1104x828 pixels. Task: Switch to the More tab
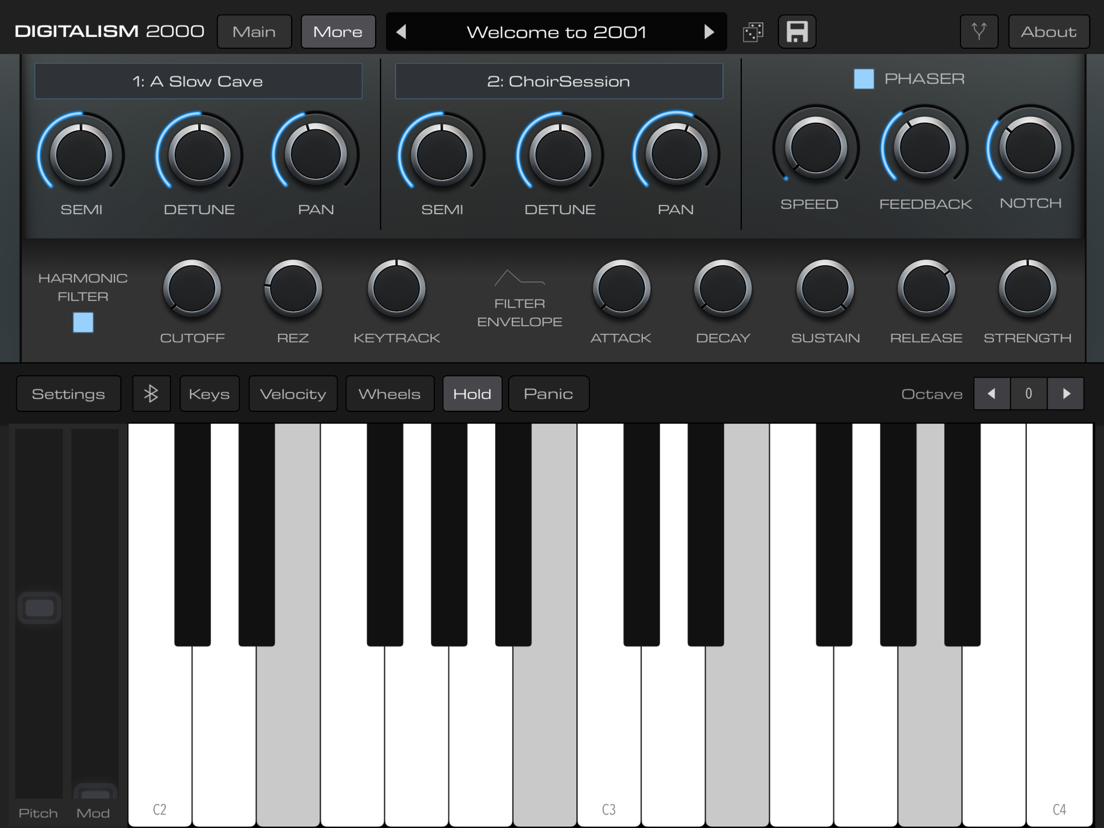tap(338, 32)
